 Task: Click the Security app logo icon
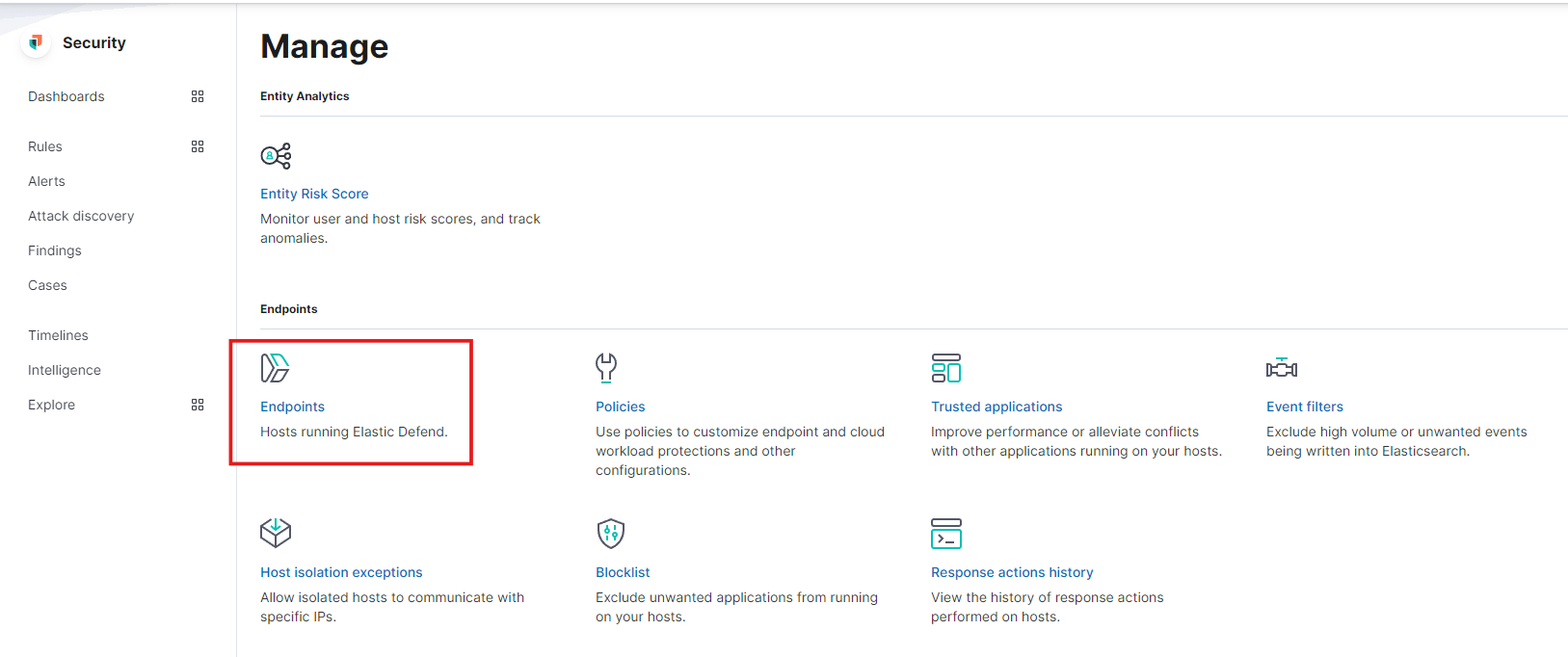36,42
